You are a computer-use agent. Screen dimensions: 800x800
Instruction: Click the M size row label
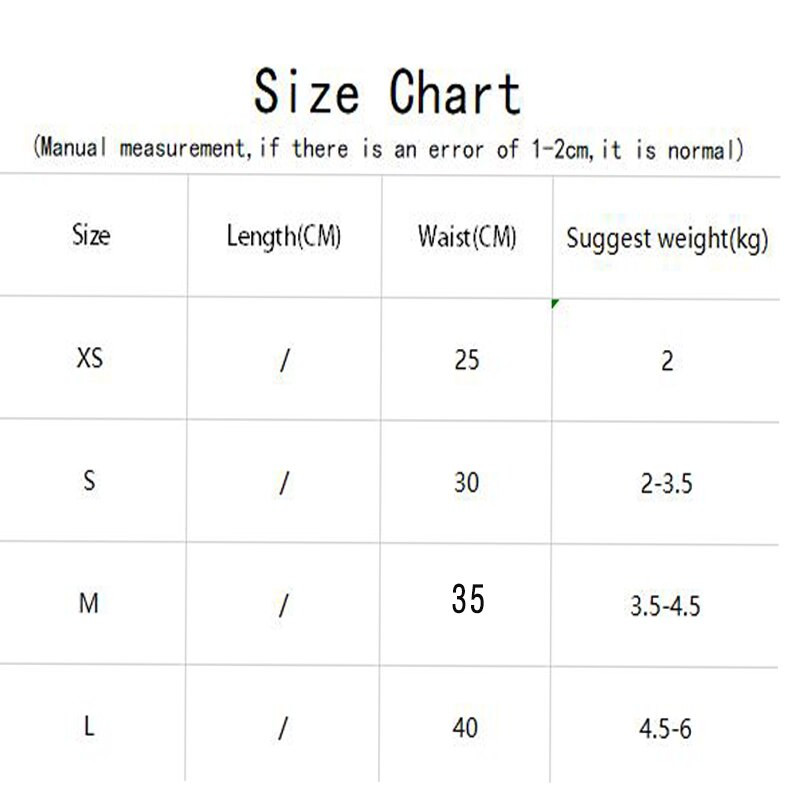click(89, 604)
